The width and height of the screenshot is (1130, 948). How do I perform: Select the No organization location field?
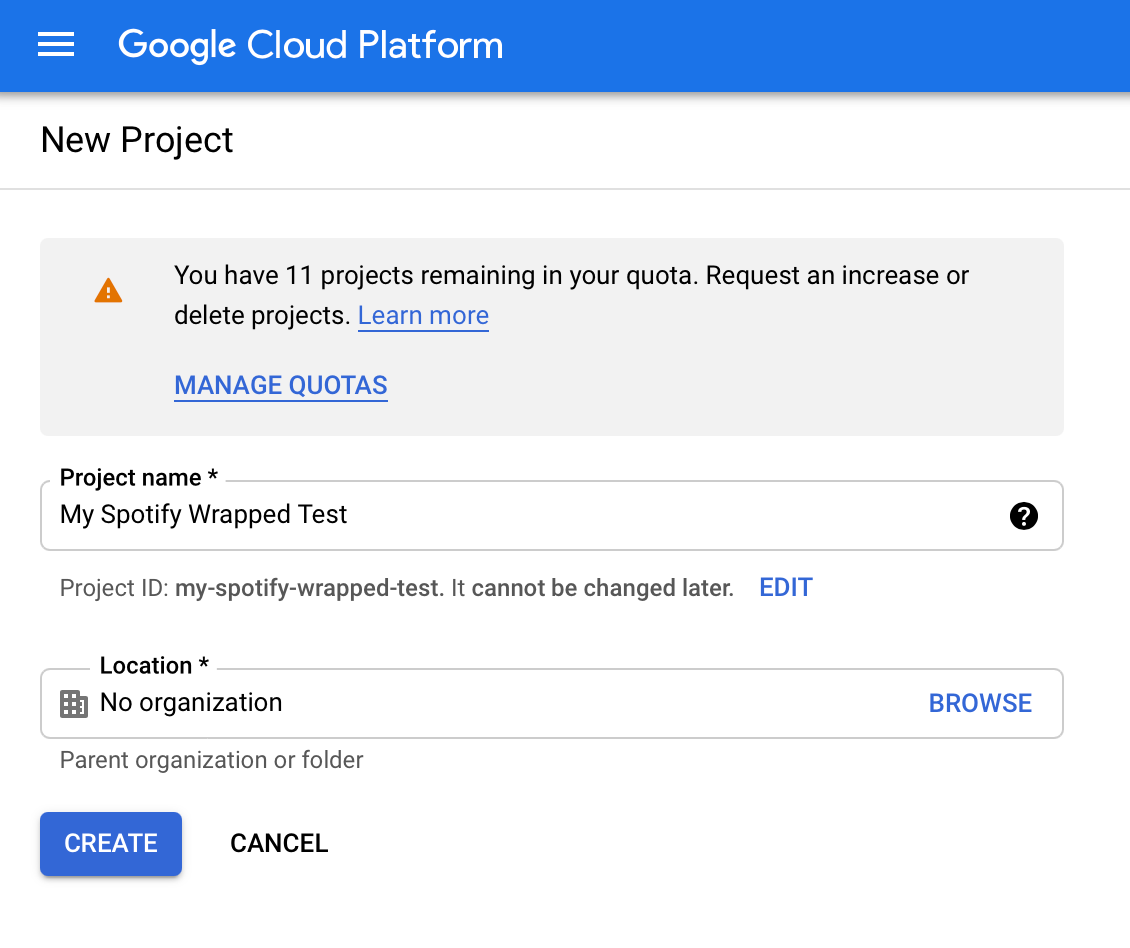coord(191,703)
